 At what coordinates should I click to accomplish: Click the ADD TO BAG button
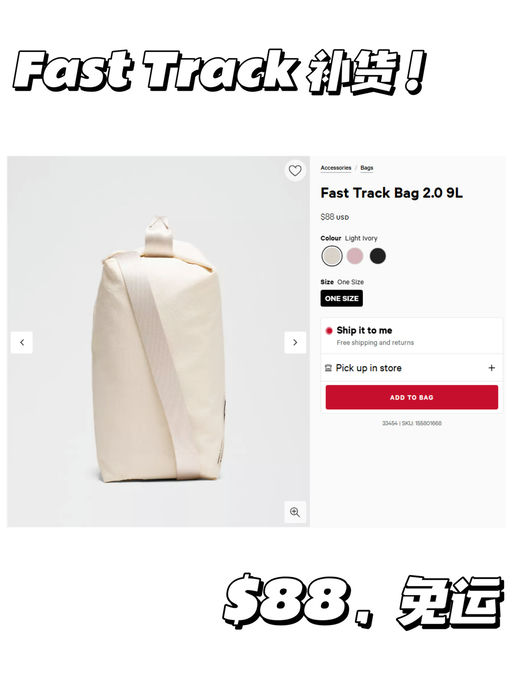pos(412,397)
